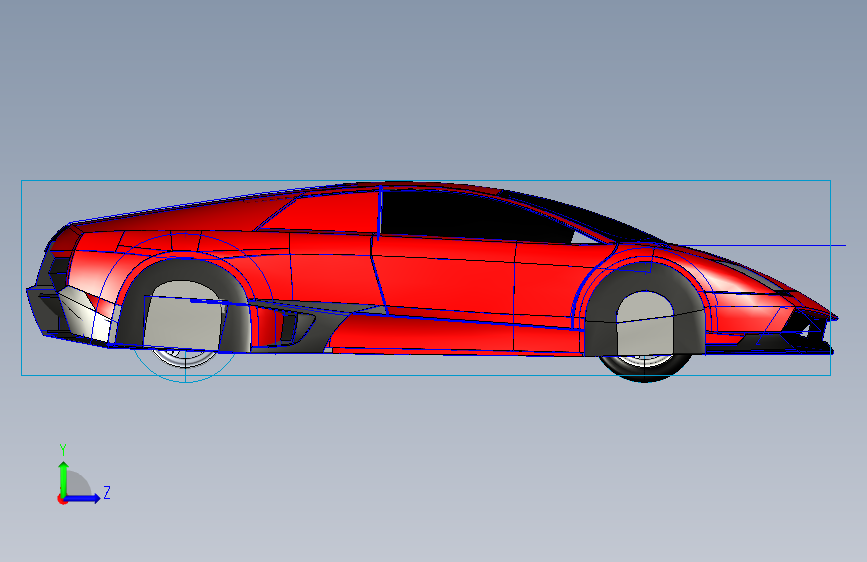
Task: Click the blue Z axis arrow on triad
Action: 83,498
